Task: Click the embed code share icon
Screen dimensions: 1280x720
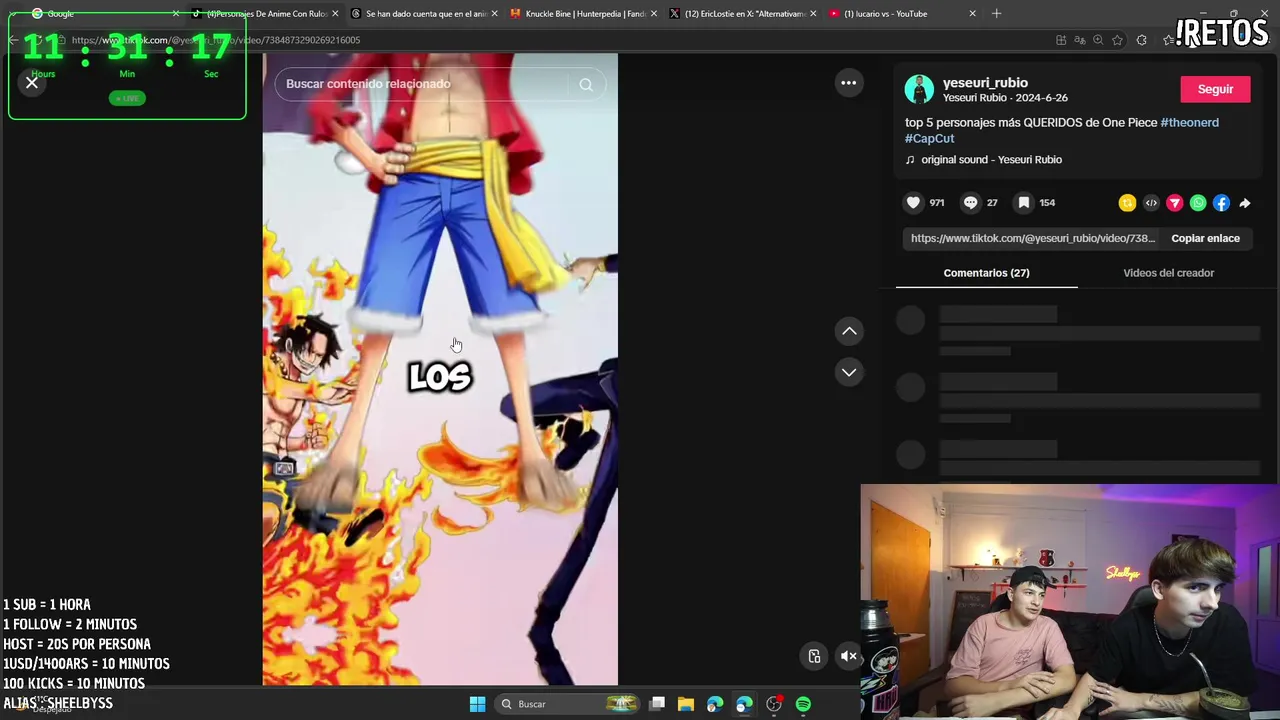Action: click(x=1151, y=203)
